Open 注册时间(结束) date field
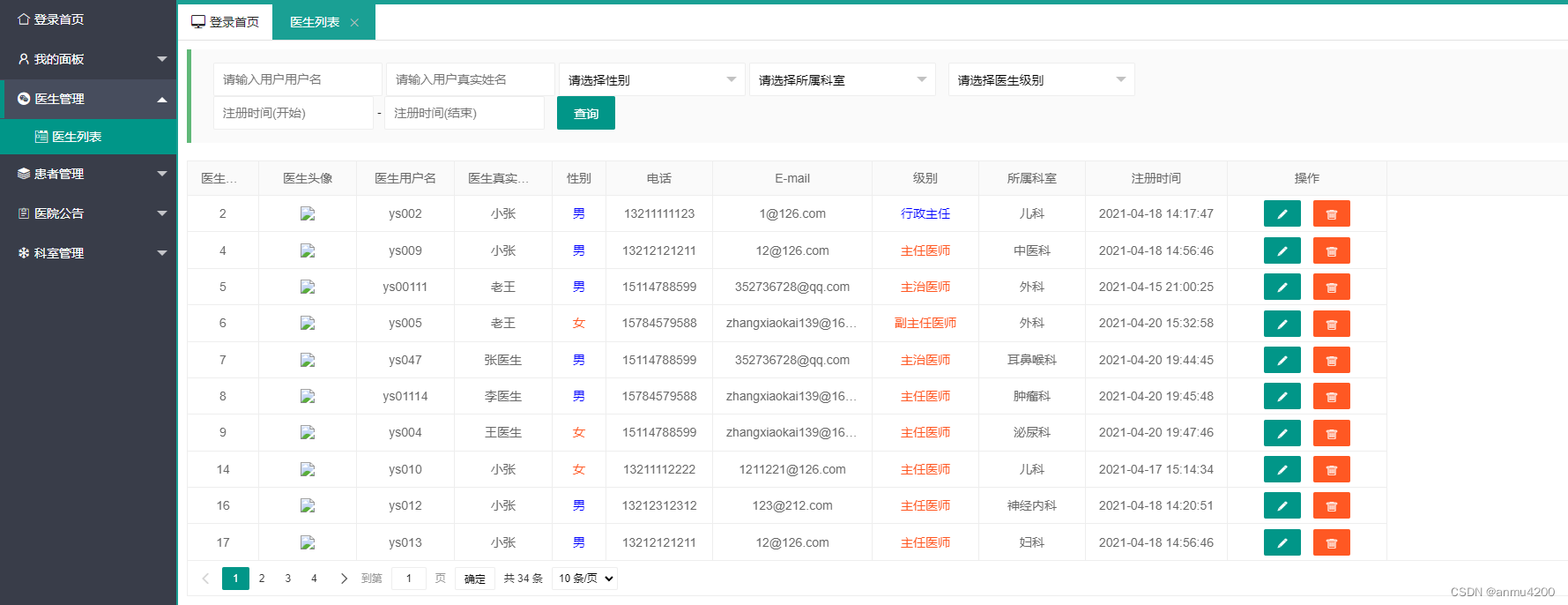This screenshot has width=1568, height=605. coord(464,113)
